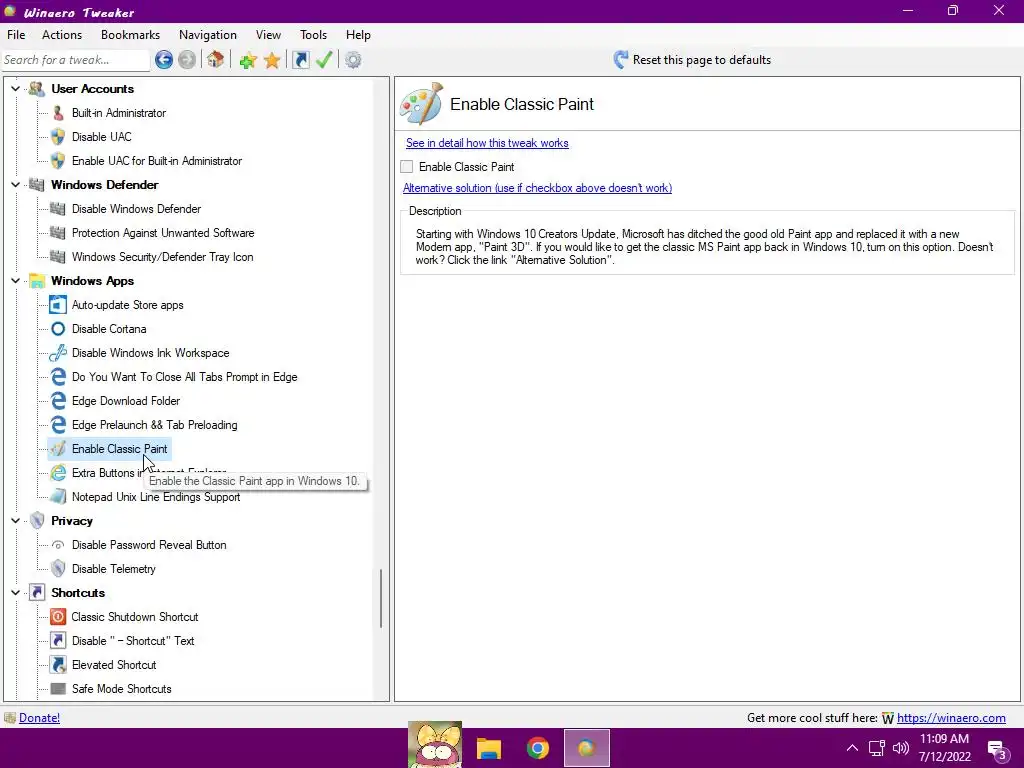Viewport: 1024px width, 768px height.
Task: Click 'See in detail how this tweak works'
Action: point(487,143)
